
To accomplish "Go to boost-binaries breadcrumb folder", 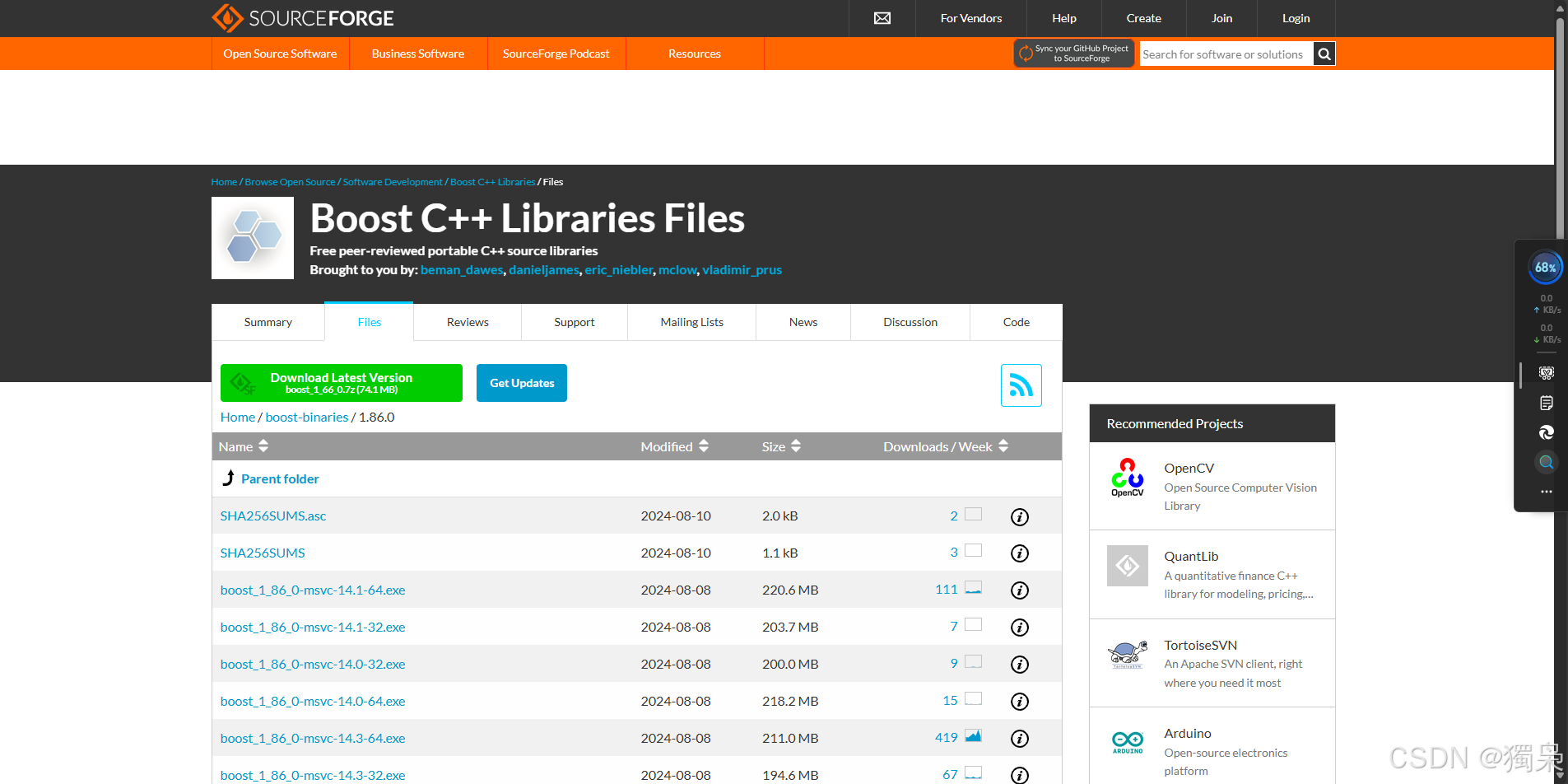I will coord(307,418).
